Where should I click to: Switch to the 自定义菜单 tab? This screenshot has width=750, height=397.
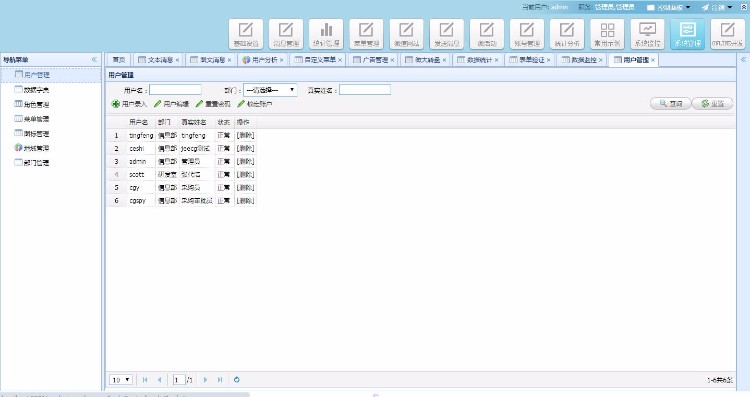(x=317, y=60)
